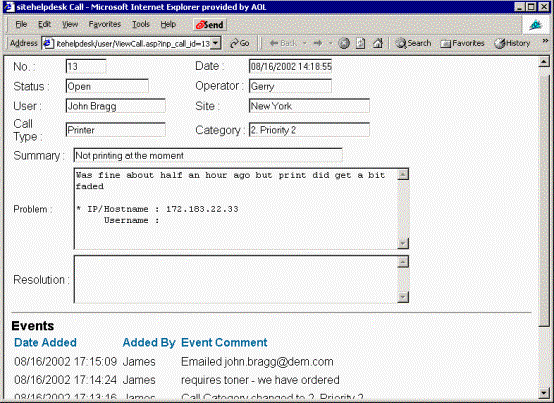
Task: Click the Refresh page icon
Action: [360, 43]
